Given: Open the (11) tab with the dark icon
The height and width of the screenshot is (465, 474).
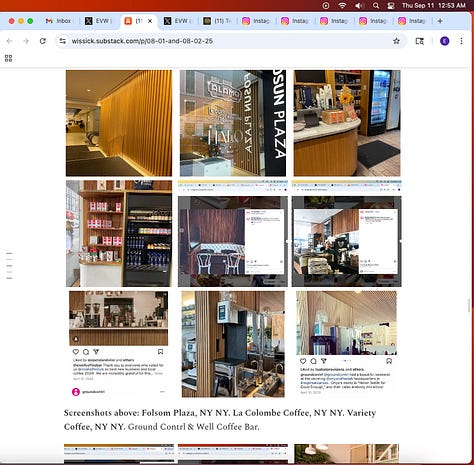Looking at the screenshot, I should click(217, 21).
